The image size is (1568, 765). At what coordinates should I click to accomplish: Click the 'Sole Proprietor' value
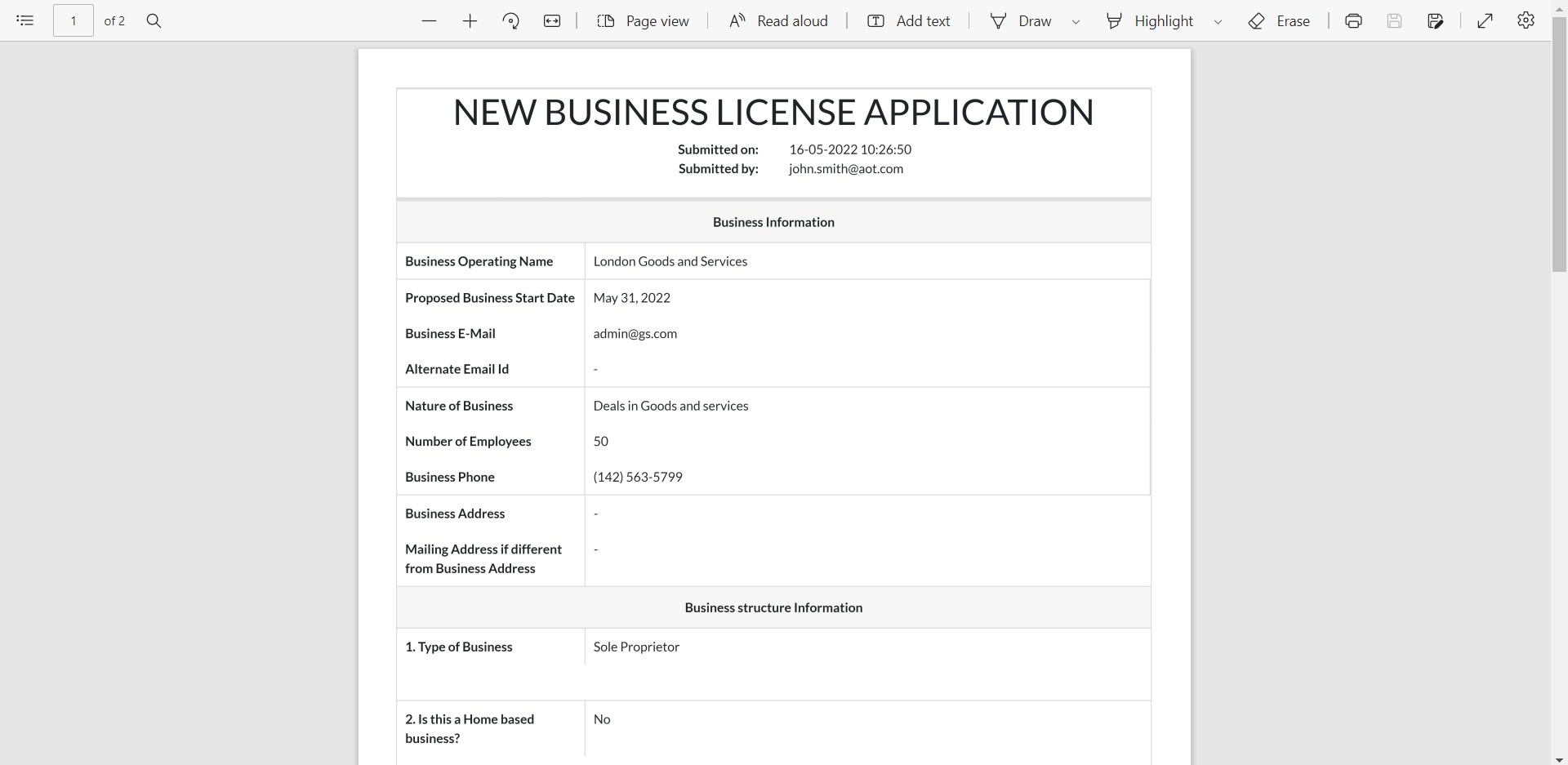click(636, 647)
